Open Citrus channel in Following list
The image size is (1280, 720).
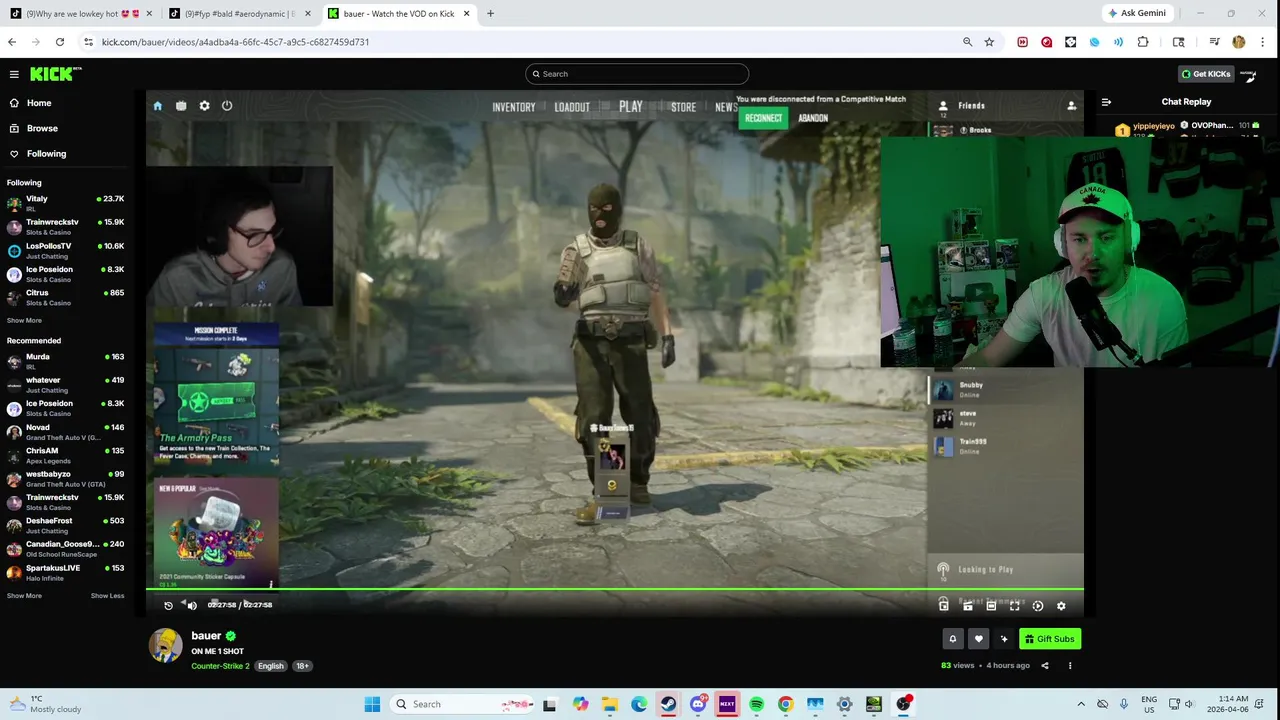point(65,297)
